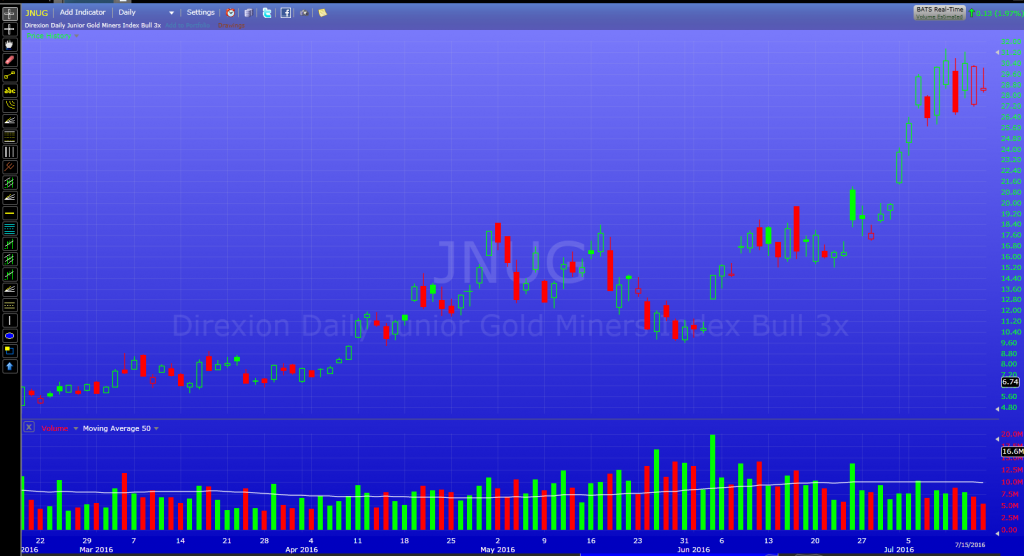Open the Add Indicator menu
This screenshot has width=1024, height=556.
82,12
